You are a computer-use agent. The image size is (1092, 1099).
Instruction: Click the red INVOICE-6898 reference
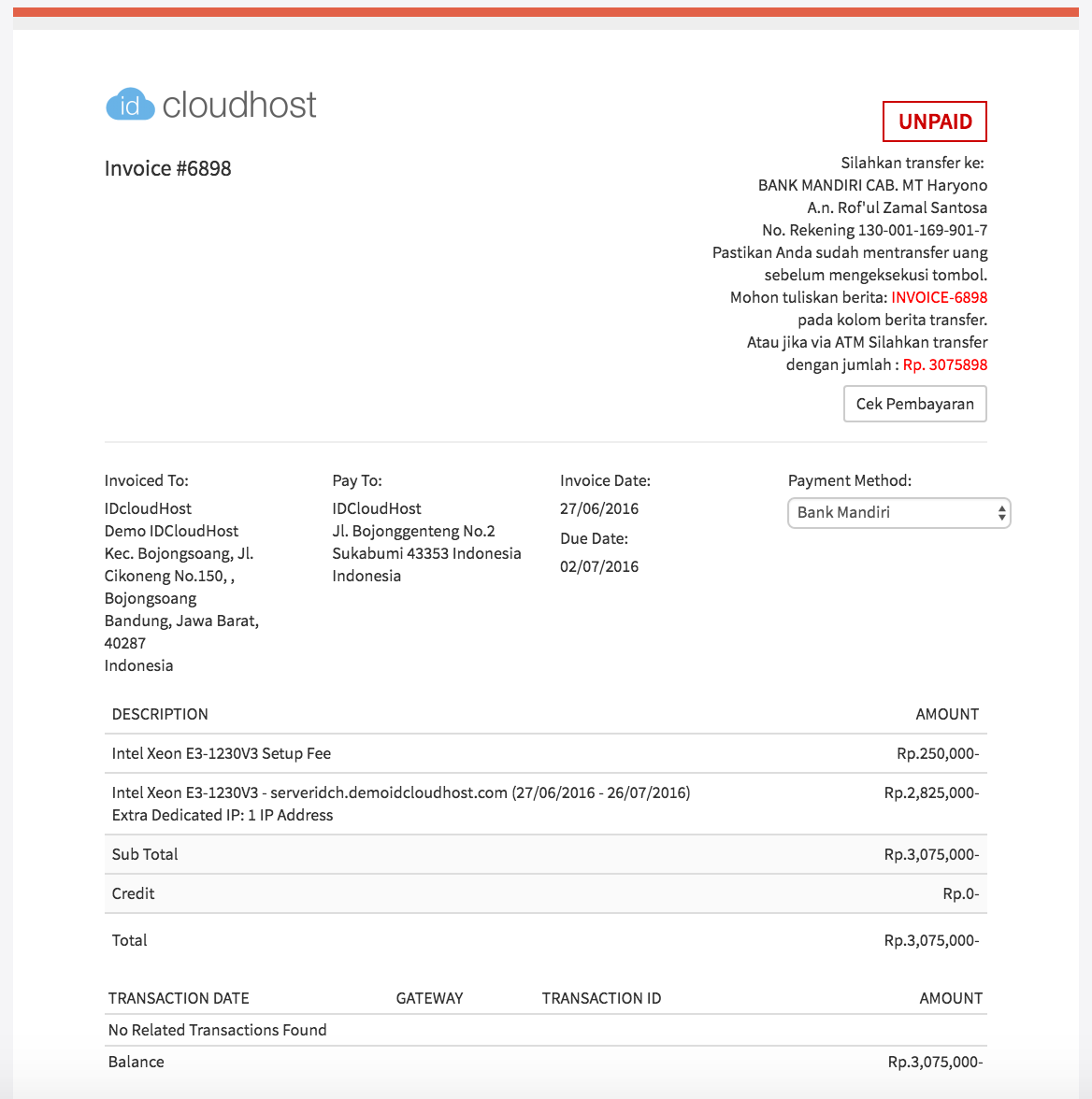tap(939, 296)
